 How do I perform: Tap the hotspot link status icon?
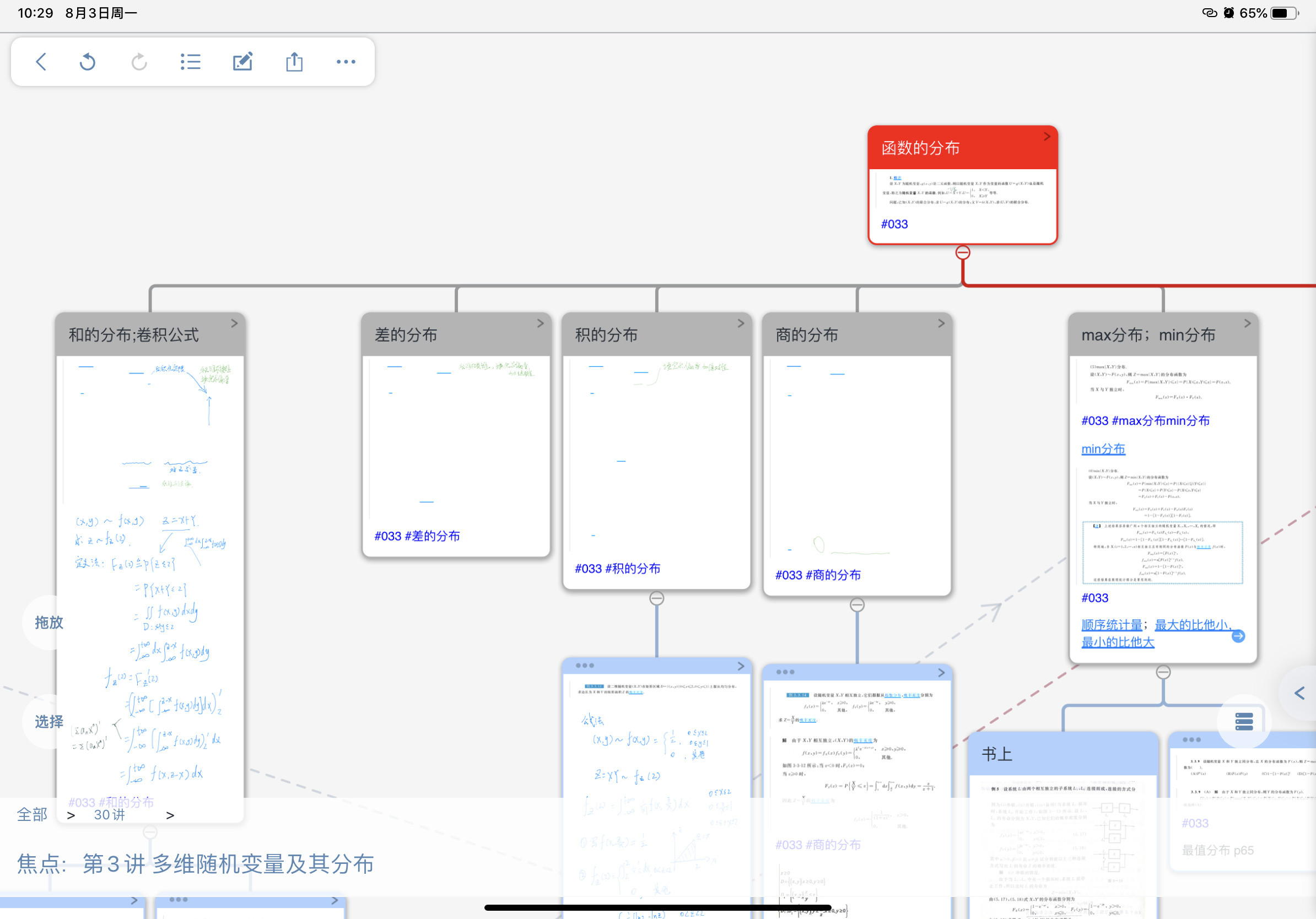(1210, 13)
